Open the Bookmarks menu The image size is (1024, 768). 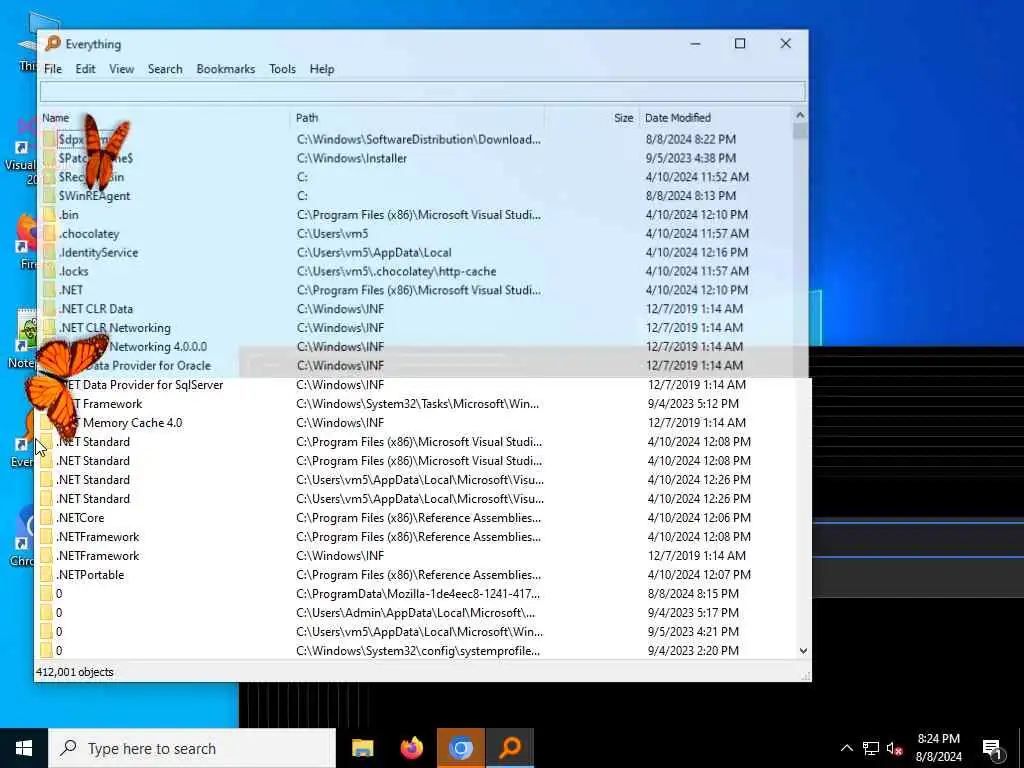225,69
